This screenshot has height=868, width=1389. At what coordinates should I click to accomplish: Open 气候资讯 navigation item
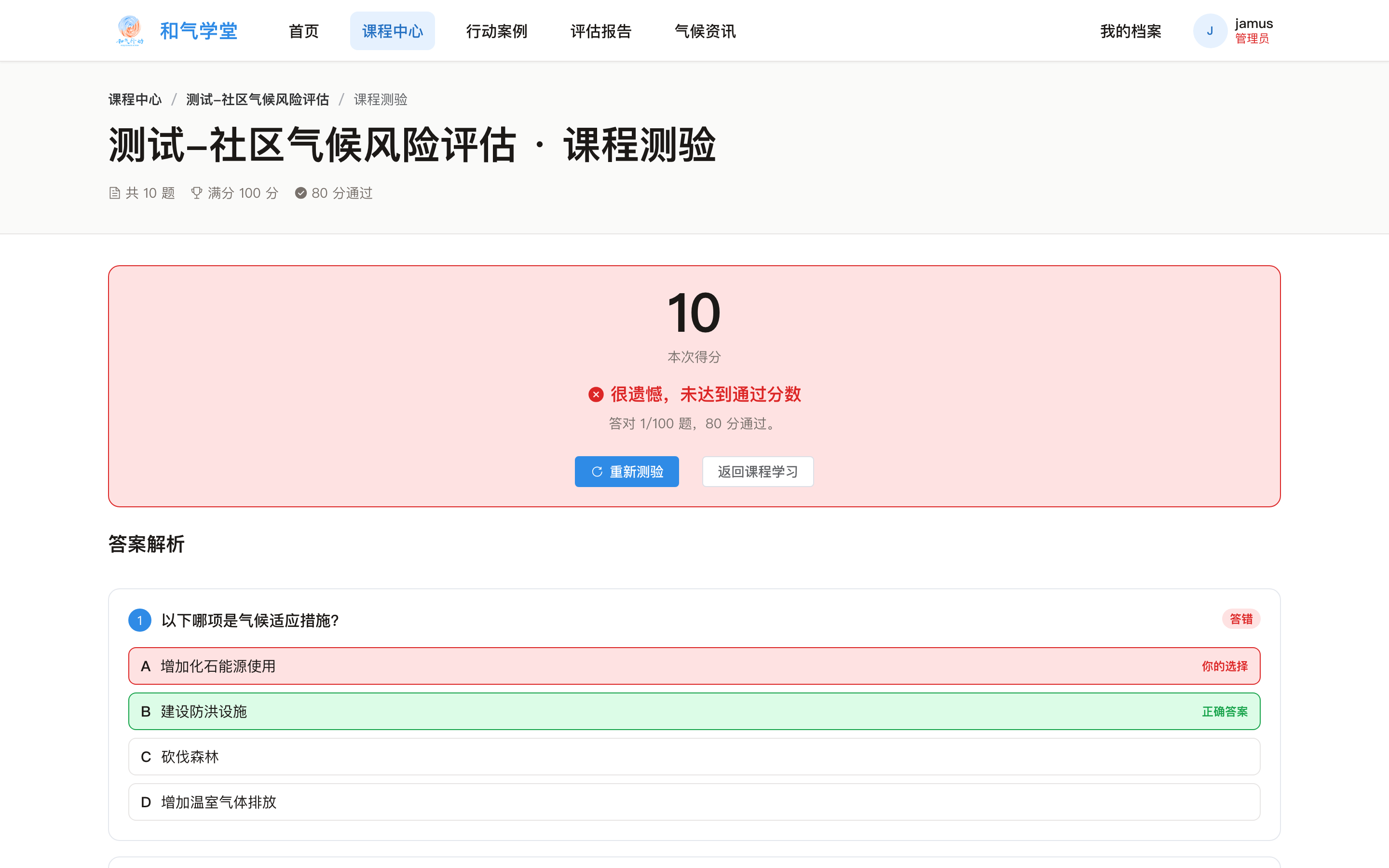705,31
